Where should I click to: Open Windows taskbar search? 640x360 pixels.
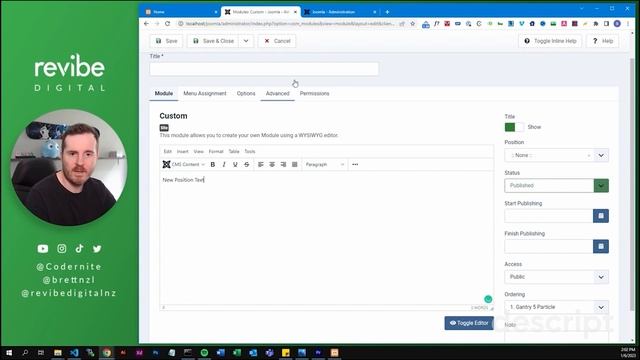click(25, 353)
